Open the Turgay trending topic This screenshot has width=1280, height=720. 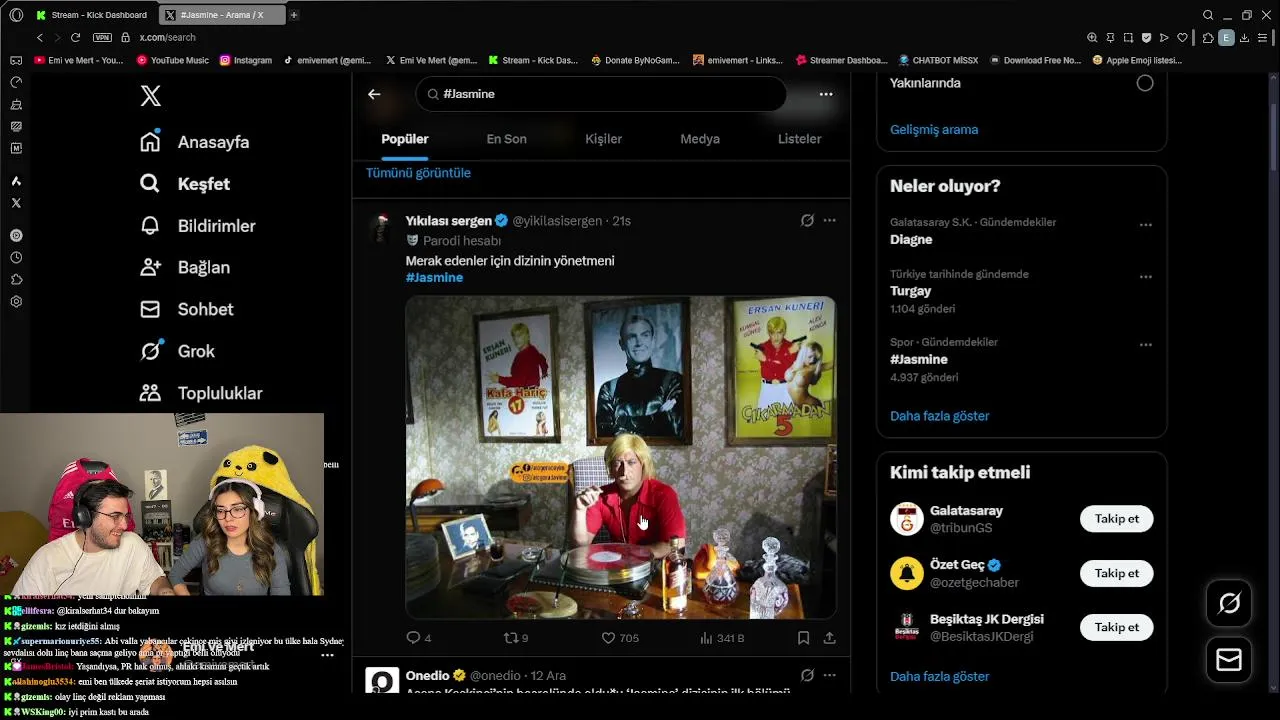pos(910,291)
